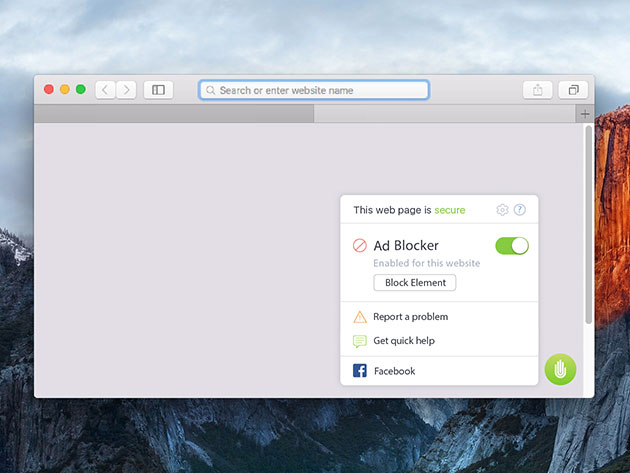The height and width of the screenshot is (473, 630).
Task: Show all tabs overview icon
Action: click(x=573, y=90)
